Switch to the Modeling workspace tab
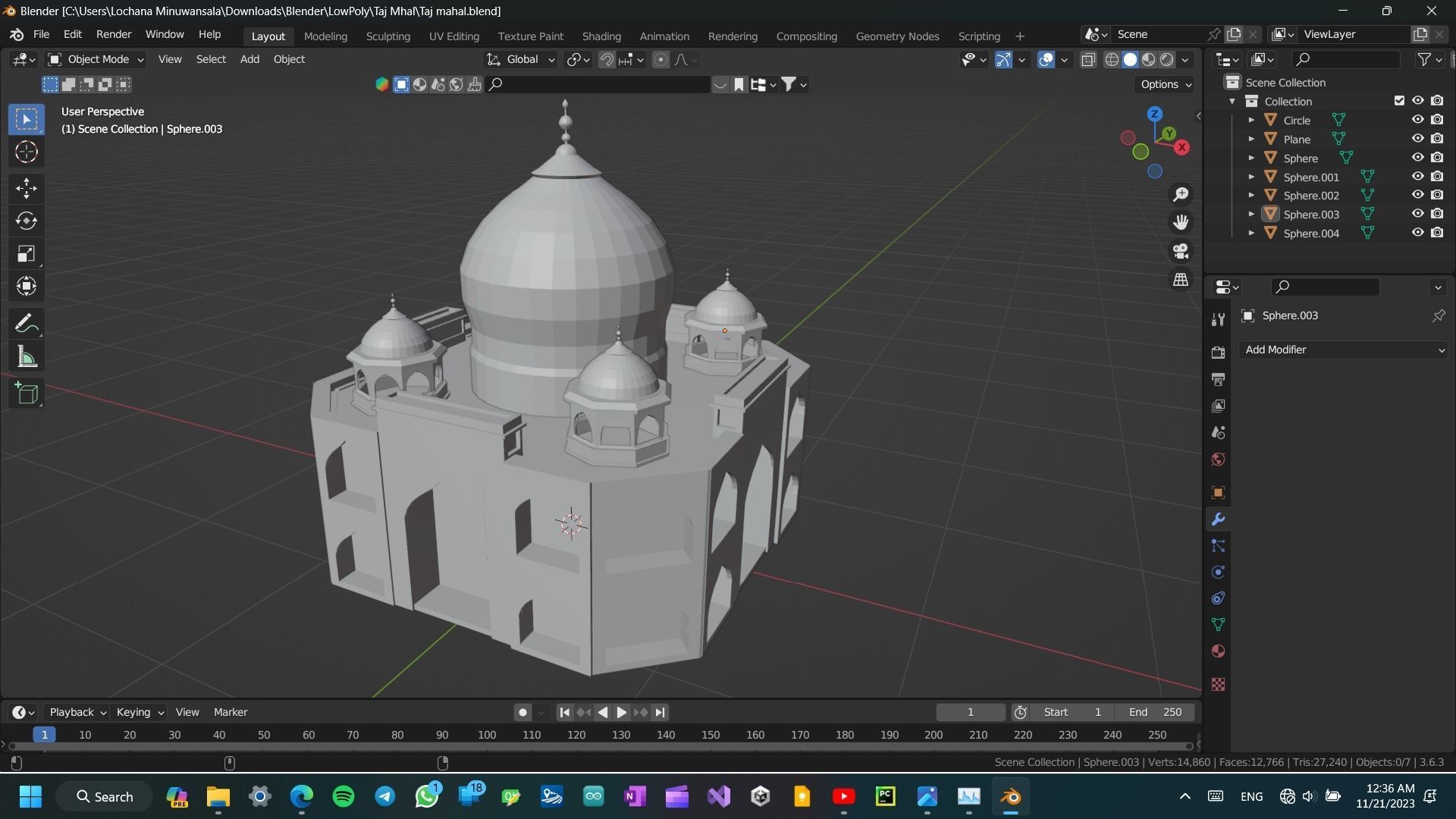The width and height of the screenshot is (1456, 819). click(x=325, y=36)
